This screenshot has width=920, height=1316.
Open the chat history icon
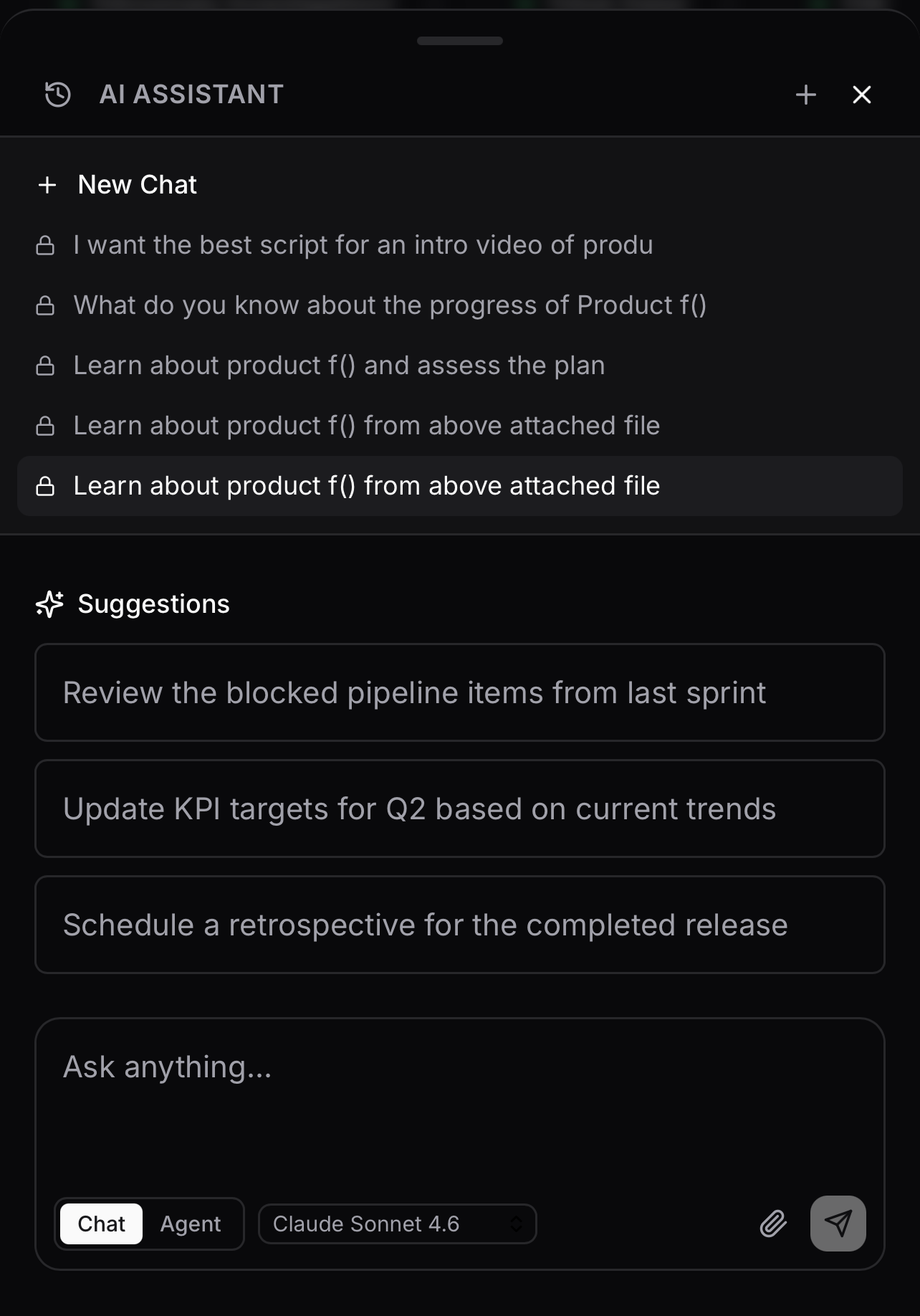tap(57, 93)
